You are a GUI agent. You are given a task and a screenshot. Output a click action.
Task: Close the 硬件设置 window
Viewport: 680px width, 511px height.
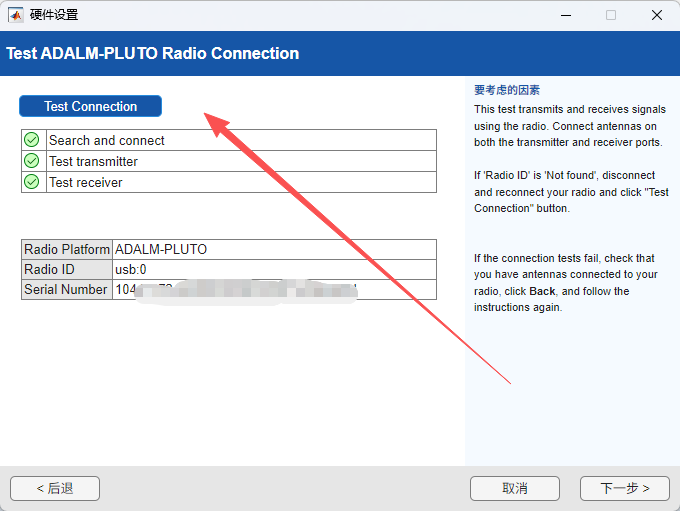657,15
